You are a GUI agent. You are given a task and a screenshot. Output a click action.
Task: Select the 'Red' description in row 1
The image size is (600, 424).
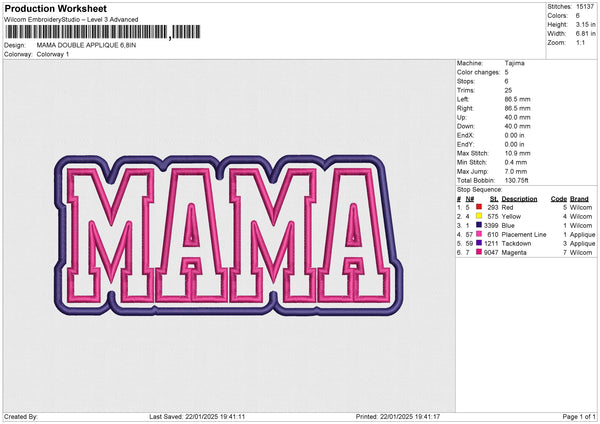(x=507, y=207)
